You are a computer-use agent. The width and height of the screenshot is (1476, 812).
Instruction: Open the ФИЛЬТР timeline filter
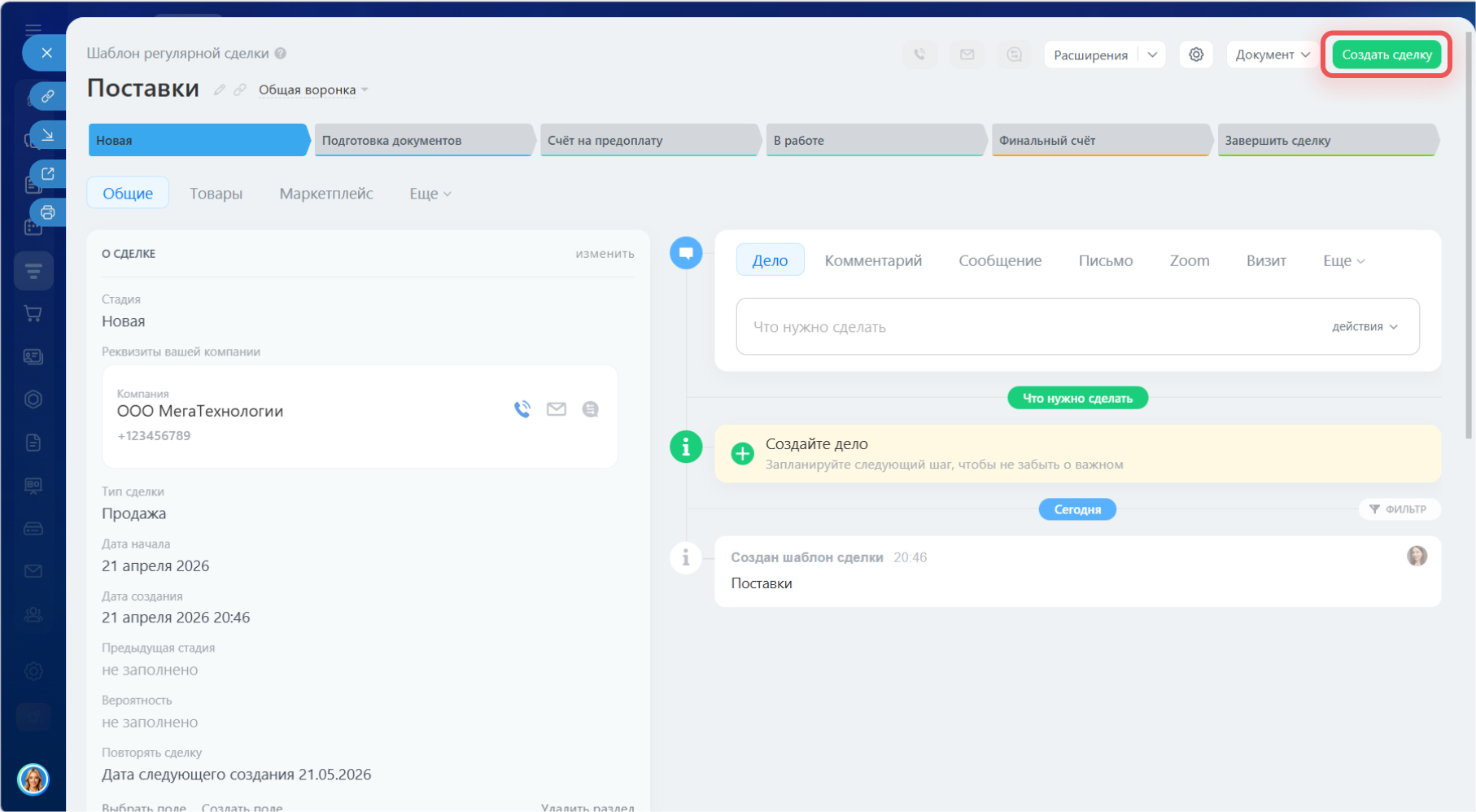coord(1398,509)
